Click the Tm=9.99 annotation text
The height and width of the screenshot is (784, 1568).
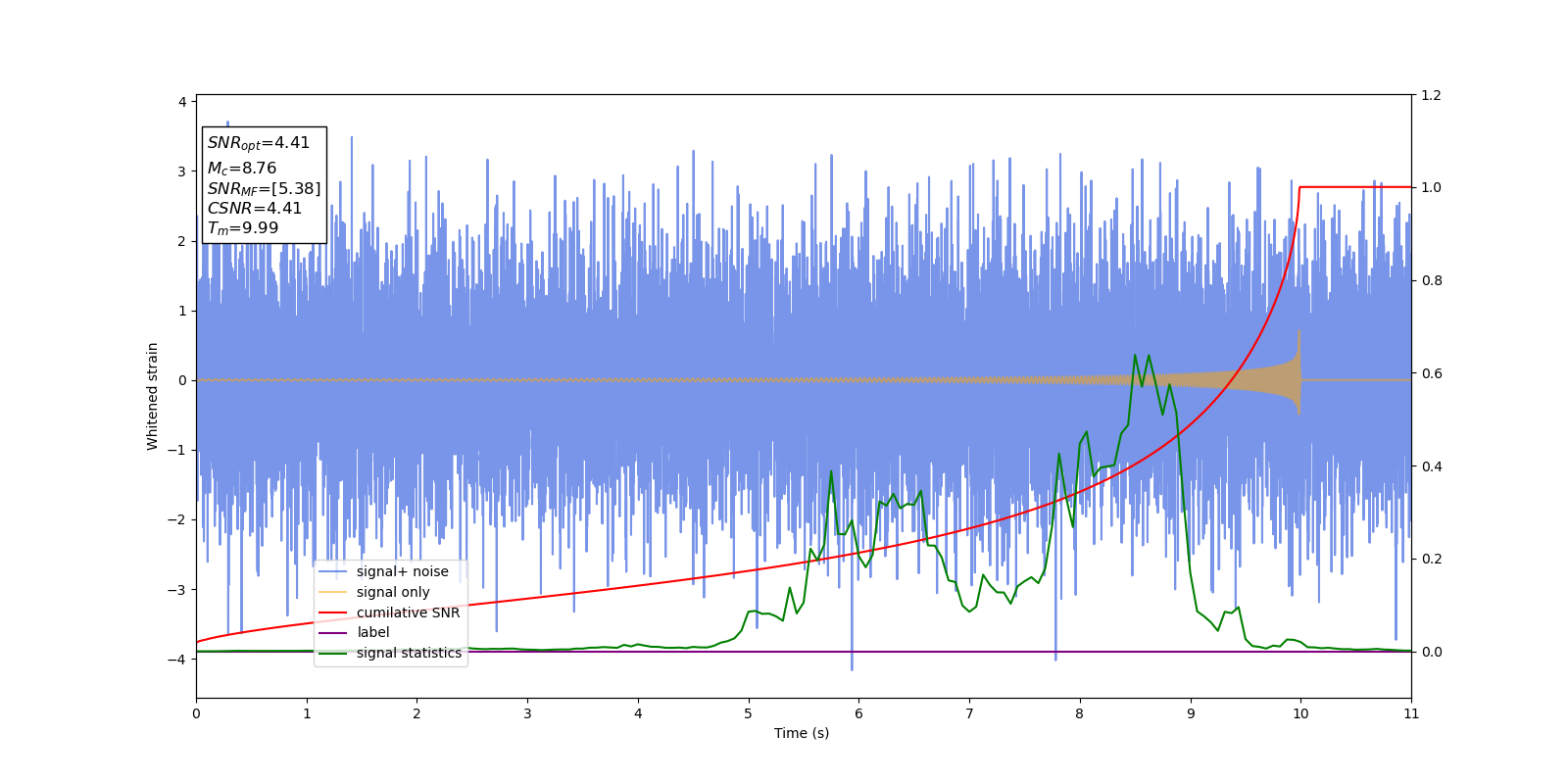pos(243,228)
